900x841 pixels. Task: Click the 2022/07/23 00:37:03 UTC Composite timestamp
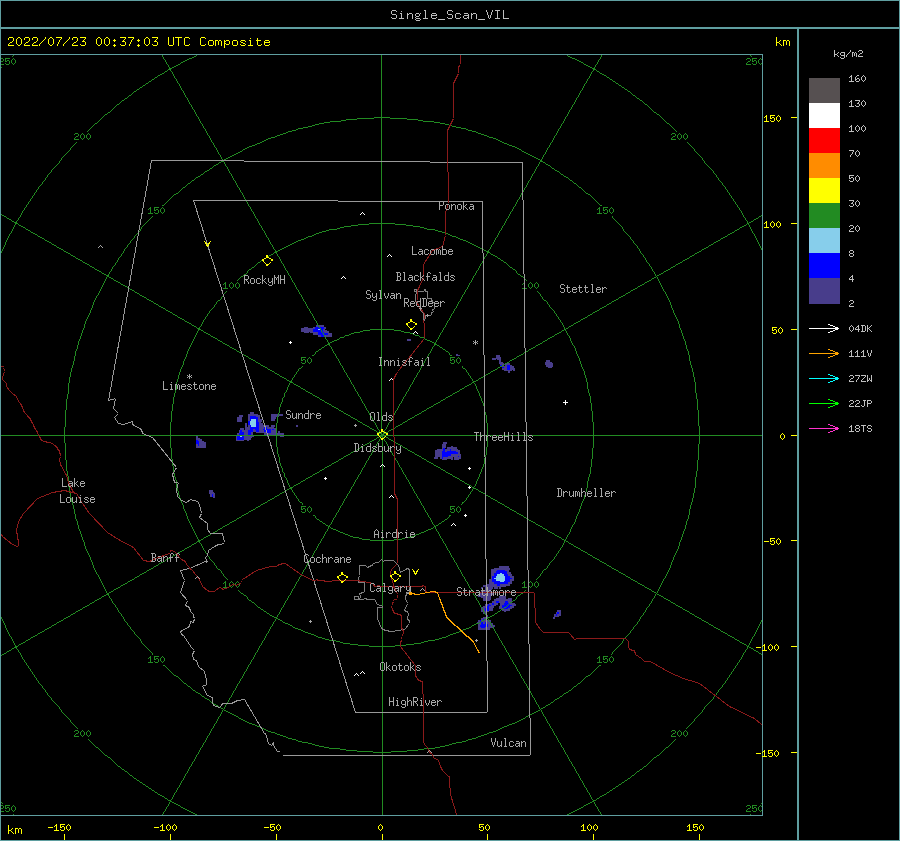(x=138, y=42)
